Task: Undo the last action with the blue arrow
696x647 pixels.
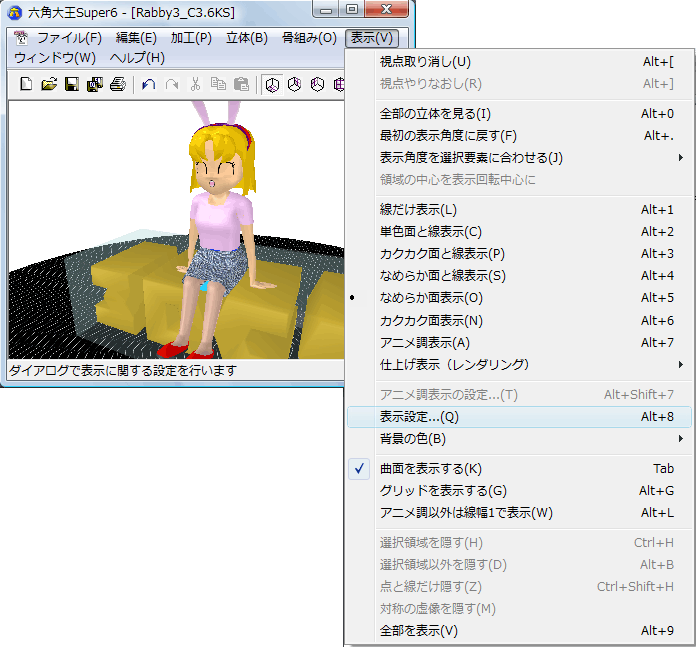Action: click(149, 84)
